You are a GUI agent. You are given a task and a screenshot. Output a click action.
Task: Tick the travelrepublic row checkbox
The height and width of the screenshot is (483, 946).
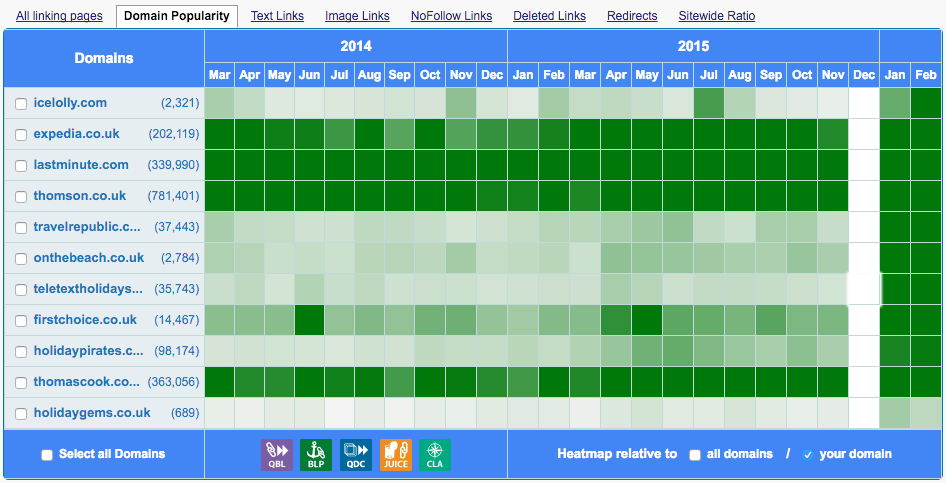21,228
